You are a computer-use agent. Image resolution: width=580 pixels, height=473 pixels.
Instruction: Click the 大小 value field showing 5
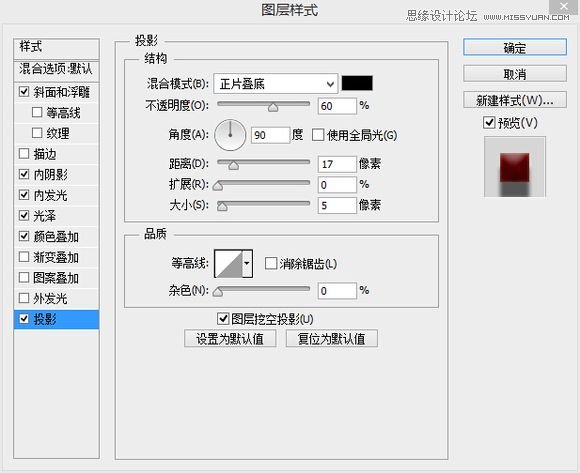pyautogui.click(x=337, y=205)
